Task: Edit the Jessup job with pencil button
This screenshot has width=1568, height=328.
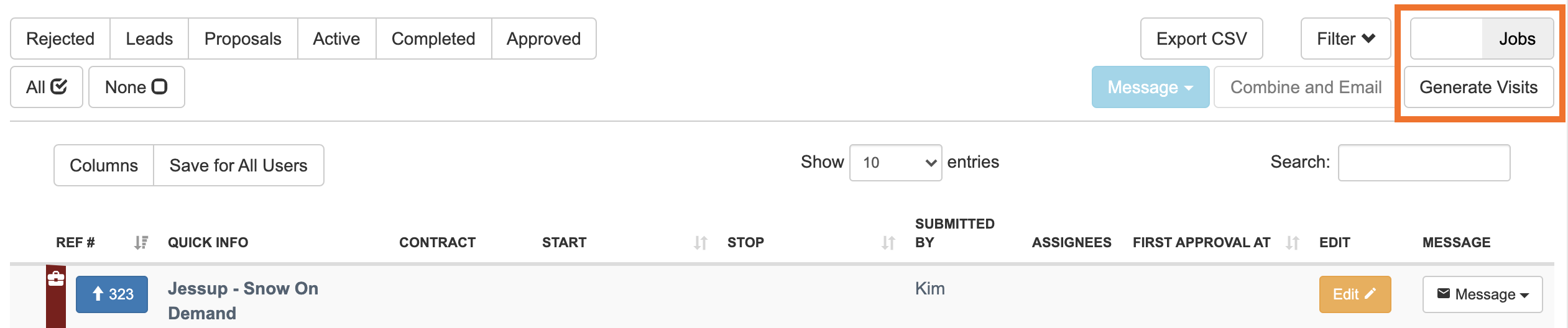Action: point(1355,294)
